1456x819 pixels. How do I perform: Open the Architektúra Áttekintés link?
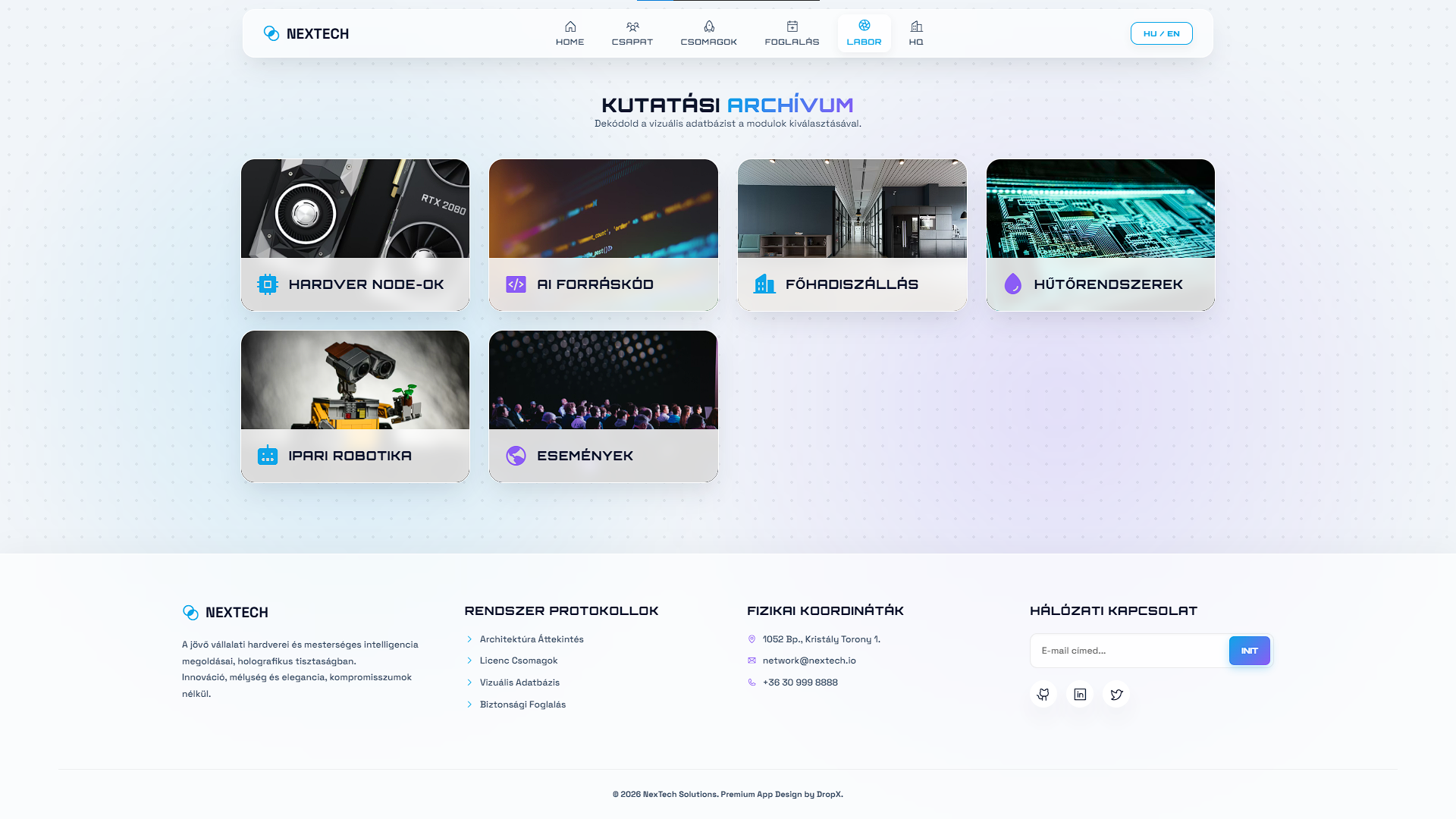532,639
